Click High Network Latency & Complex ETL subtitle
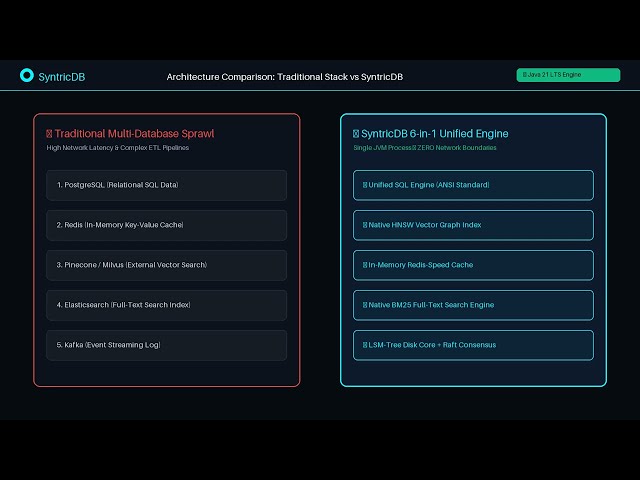Screen dimensions: 640x480 [x=118, y=148]
